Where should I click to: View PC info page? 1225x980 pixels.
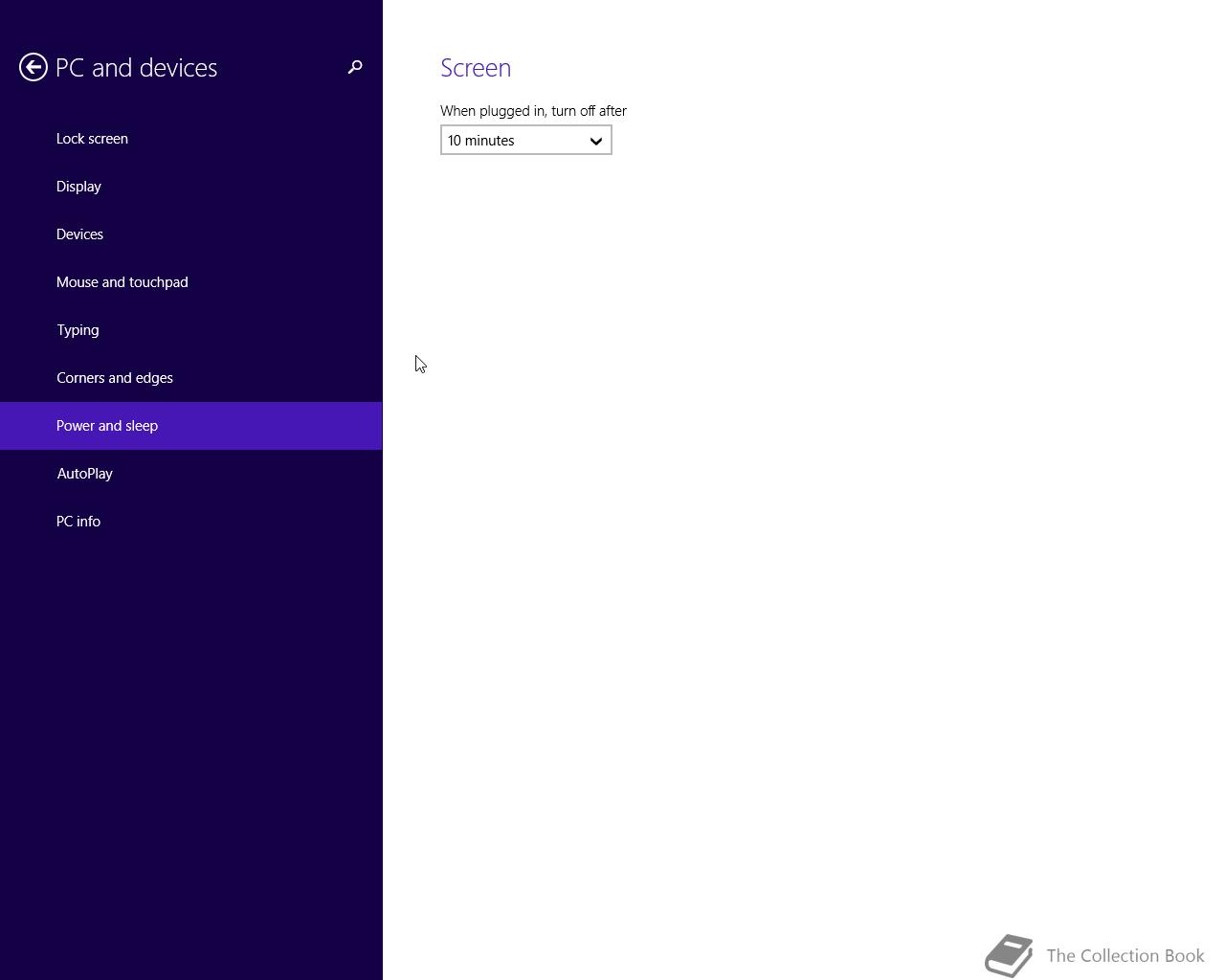pyautogui.click(x=191, y=522)
